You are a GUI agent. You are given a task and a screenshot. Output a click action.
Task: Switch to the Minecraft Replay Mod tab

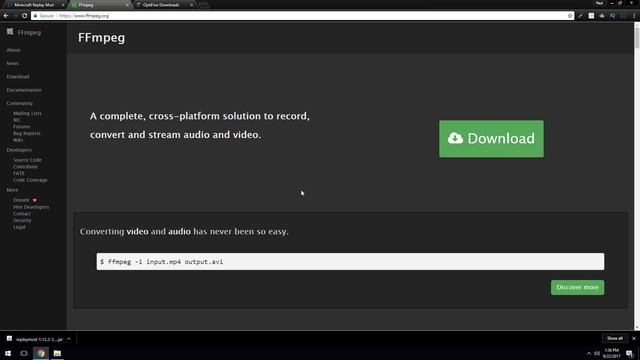[x=33, y=5]
